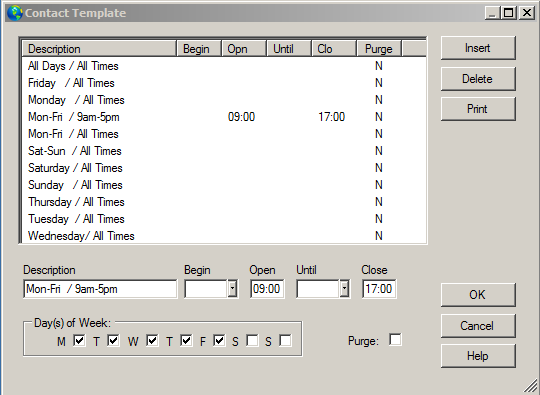
Task: Click into the Description text field
Action: 100,289
